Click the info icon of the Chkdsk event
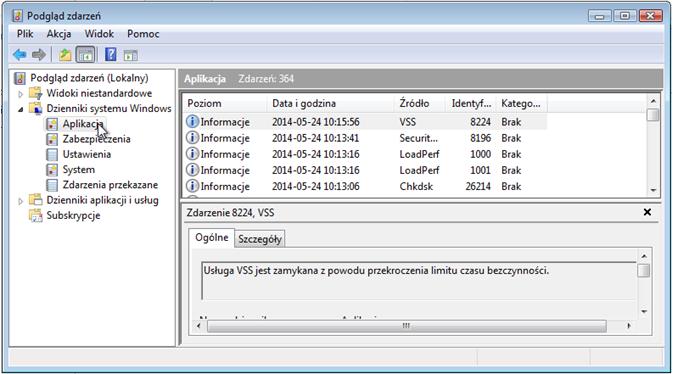The width and height of the screenshot is (673, 374). [x=192, y=186]
